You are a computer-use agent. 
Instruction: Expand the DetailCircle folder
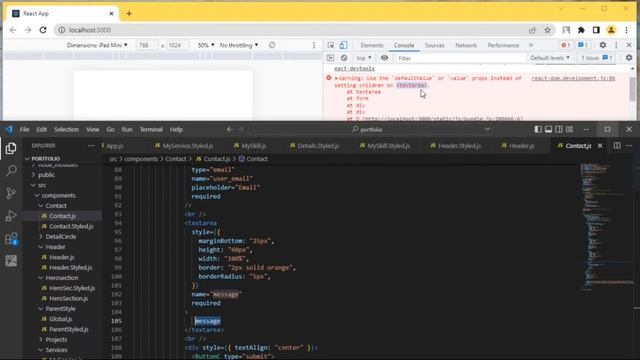(60, 236)
